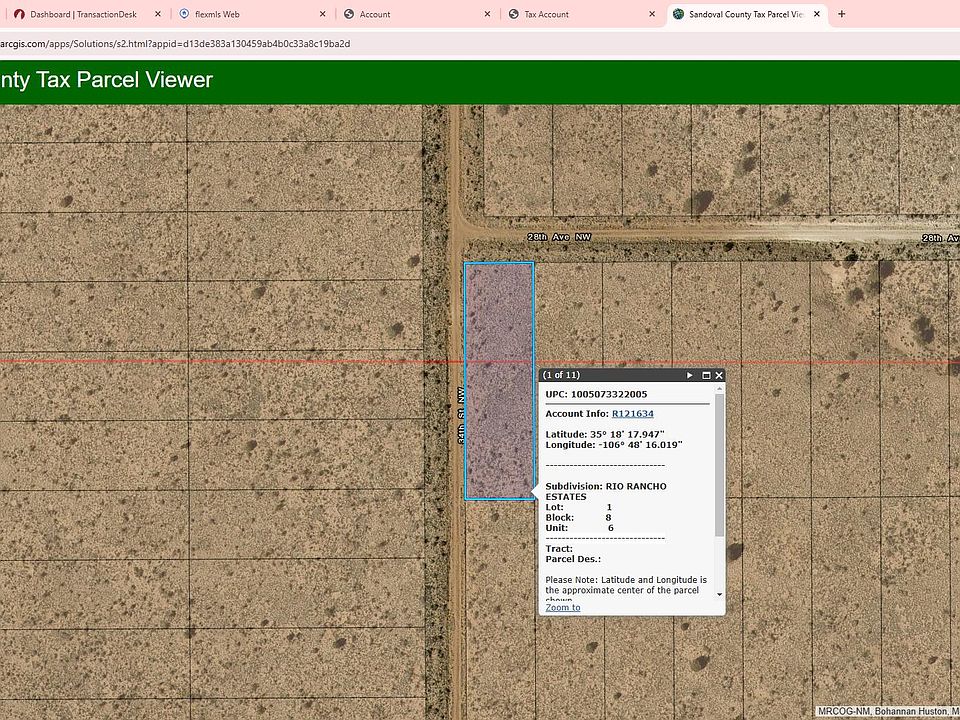Open a new browser tab
Image resolution: width=960 pixels, height=720 pixels.
(x=841, y=14)
